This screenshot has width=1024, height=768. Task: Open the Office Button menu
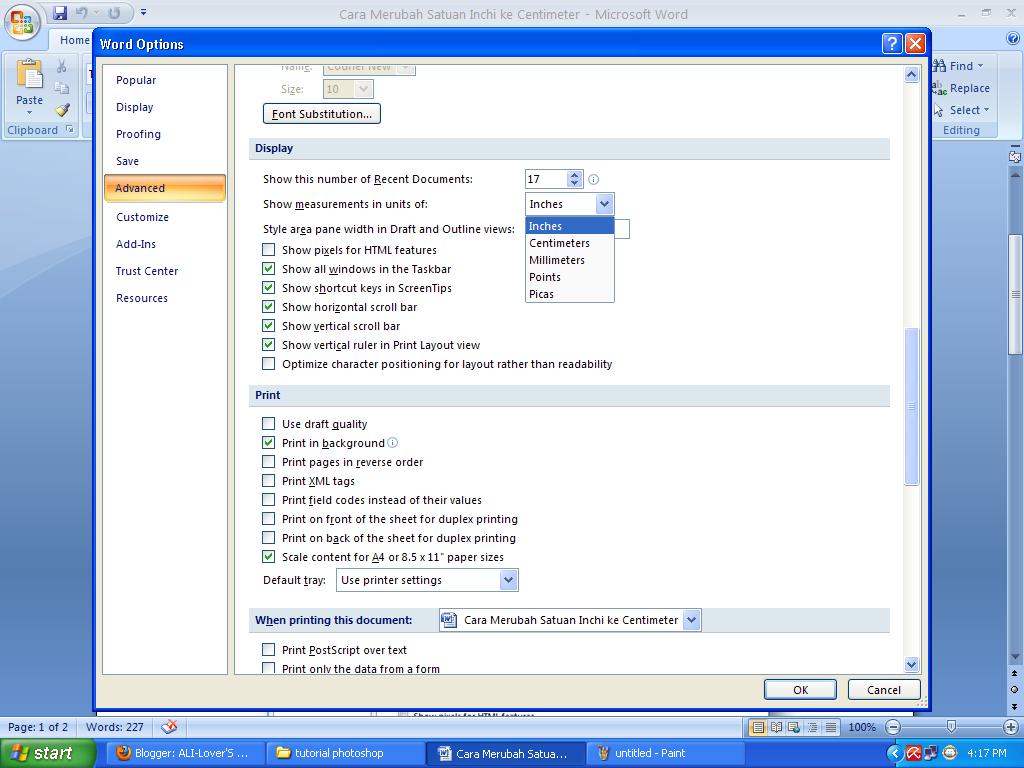22,23
